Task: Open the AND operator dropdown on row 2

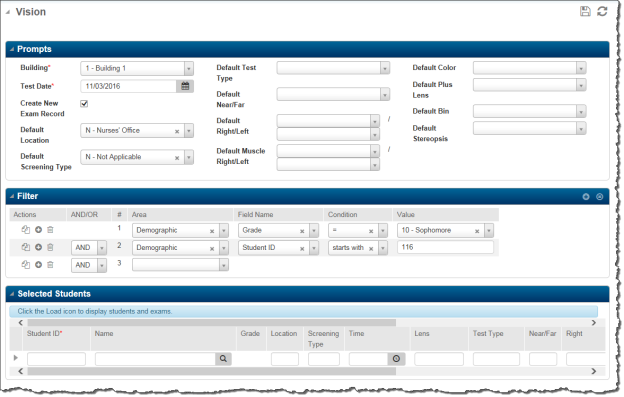Action: (102, 248)
